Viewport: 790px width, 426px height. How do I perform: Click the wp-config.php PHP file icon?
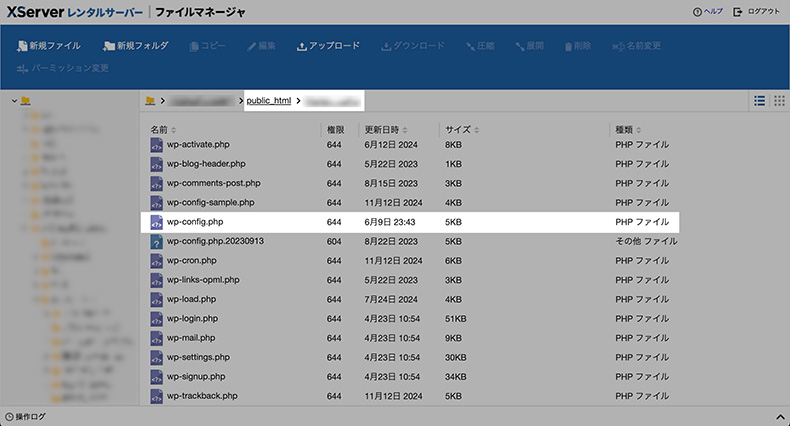(x=157, y=222)
